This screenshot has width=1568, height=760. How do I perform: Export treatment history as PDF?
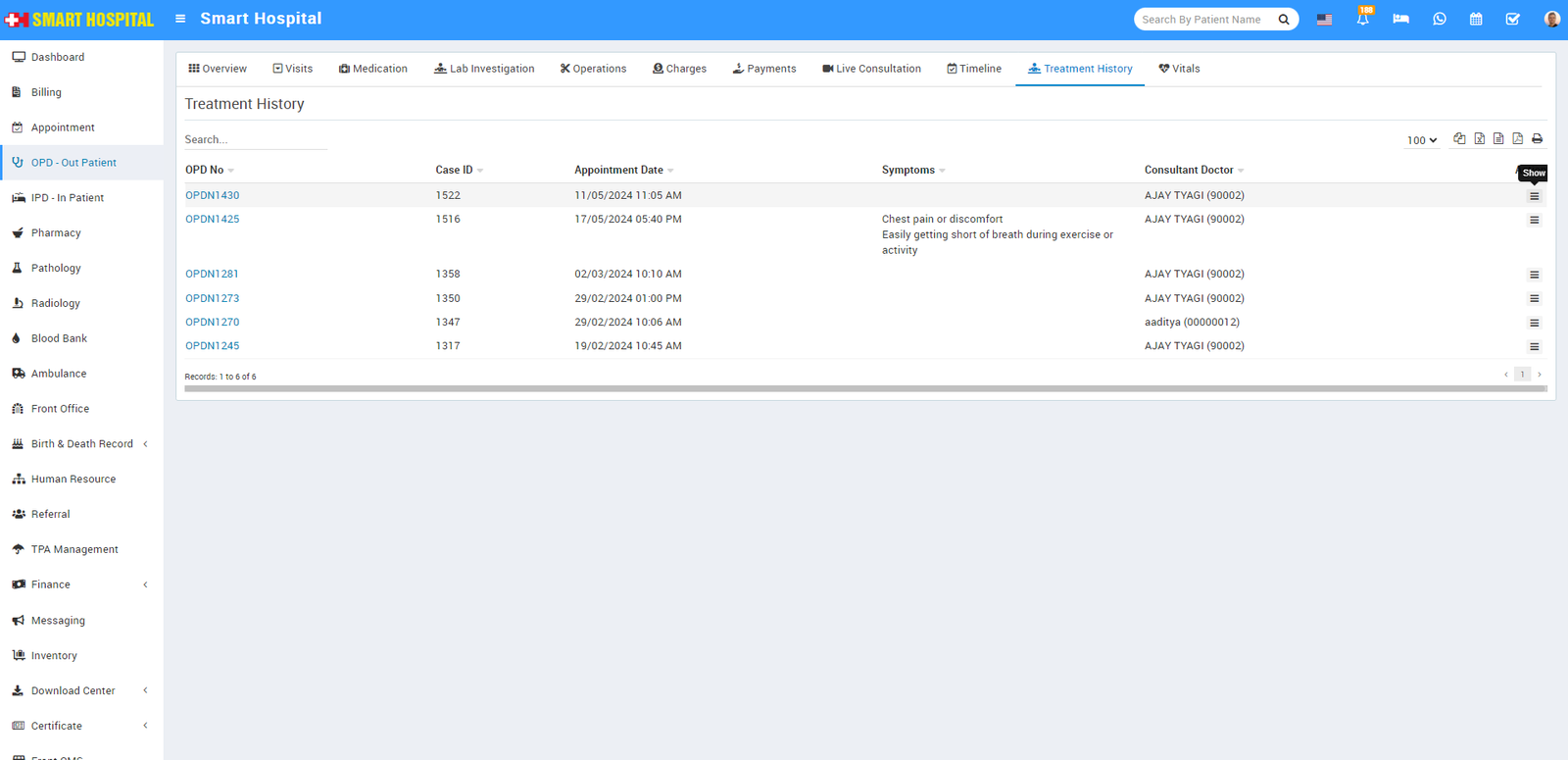pos(1517,139)
